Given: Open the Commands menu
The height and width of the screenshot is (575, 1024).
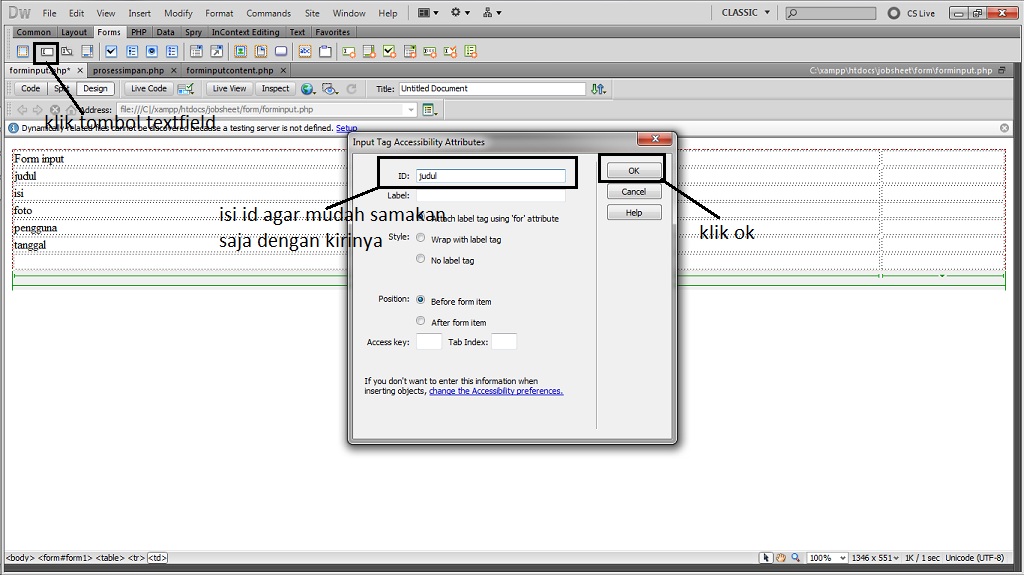Looking at the screenshot, I should tap(268, 13).
